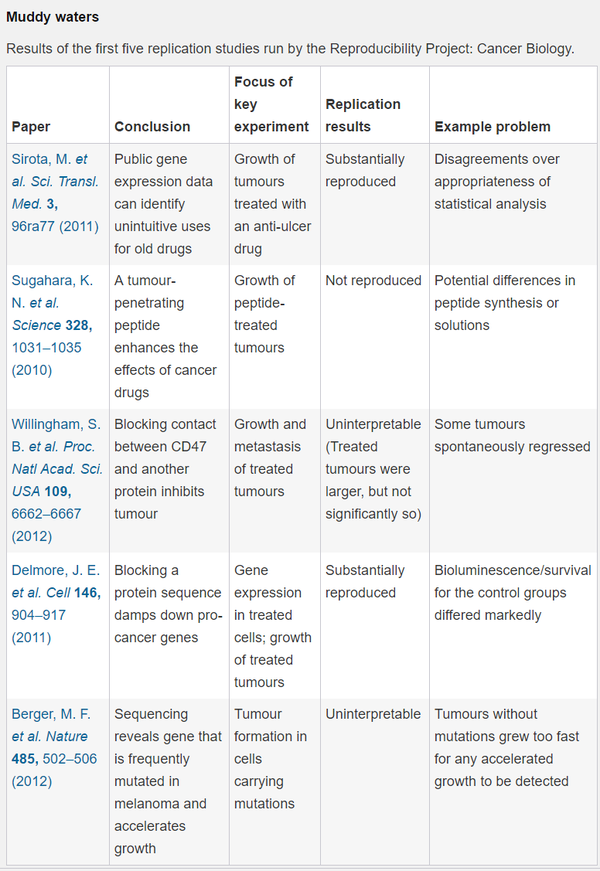Click the Replication results column header

363,115
